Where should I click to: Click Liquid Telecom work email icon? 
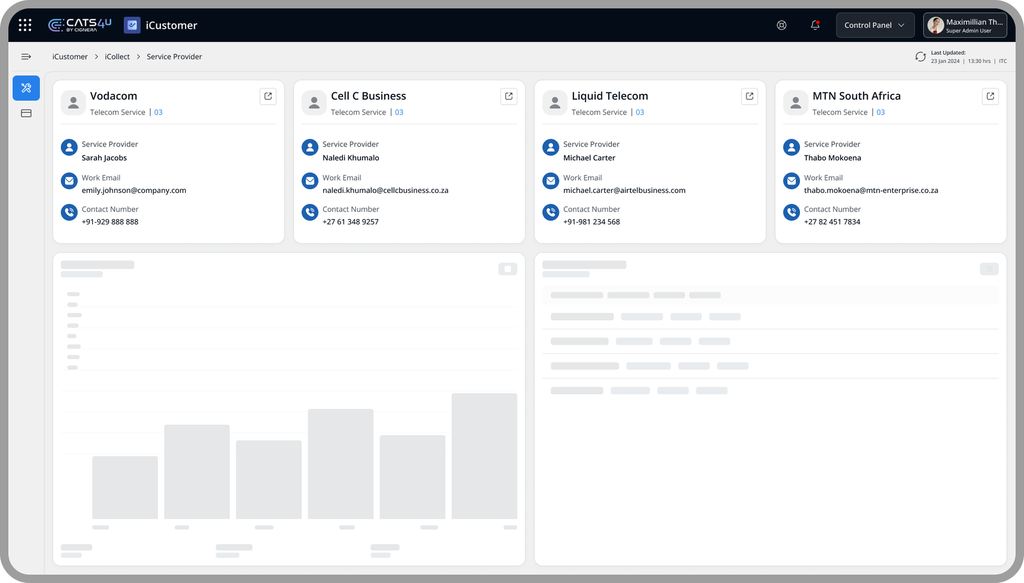point(551,180)
